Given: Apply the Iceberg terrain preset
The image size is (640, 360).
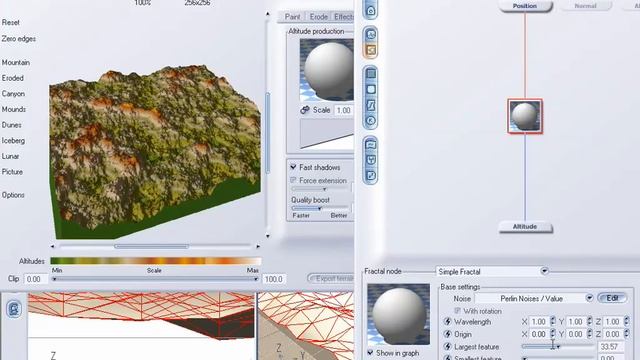Looking at the screenshot, I should (x=13, y=140).
